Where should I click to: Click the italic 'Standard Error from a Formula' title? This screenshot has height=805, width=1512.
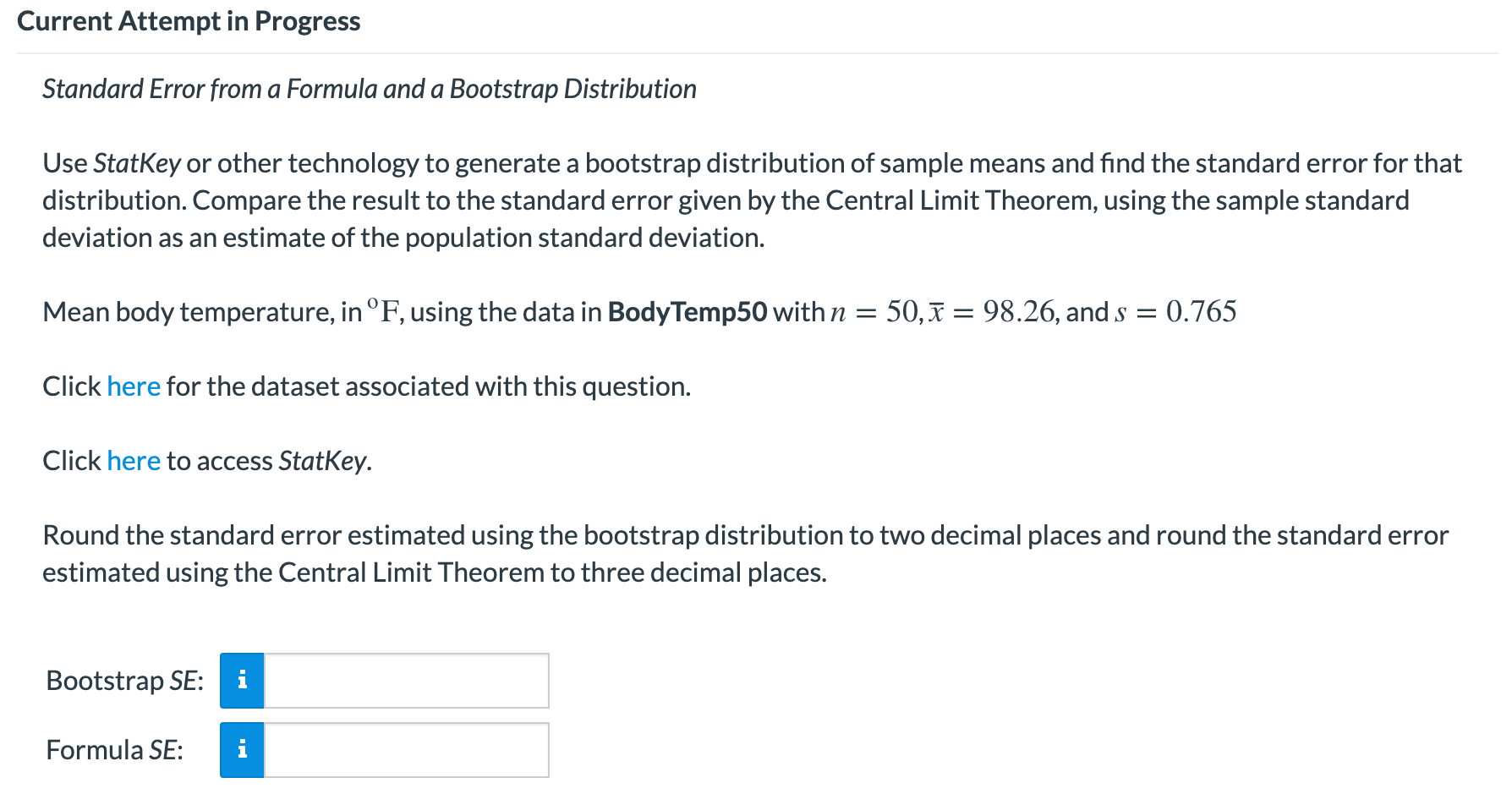click(370, 89)
